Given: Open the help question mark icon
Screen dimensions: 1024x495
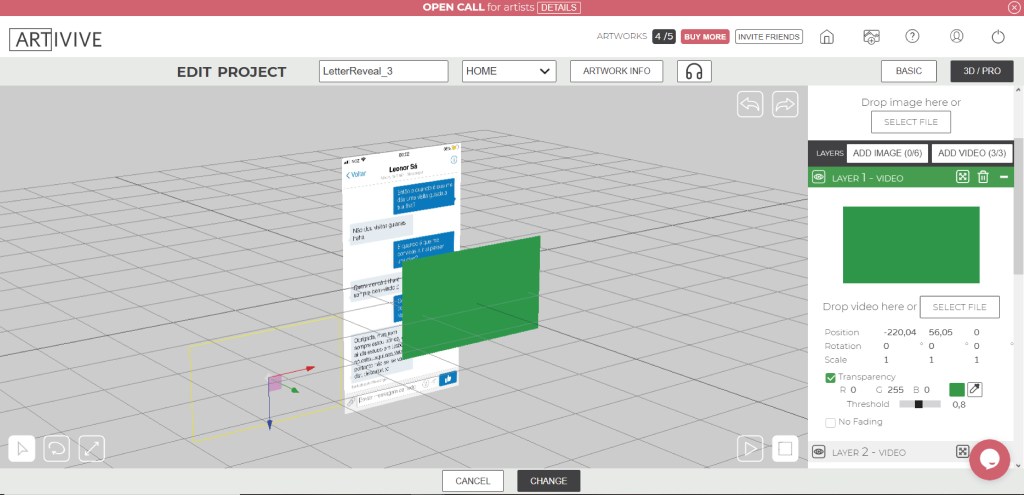Looking at the screenshot, I should [x=912, y=37].
